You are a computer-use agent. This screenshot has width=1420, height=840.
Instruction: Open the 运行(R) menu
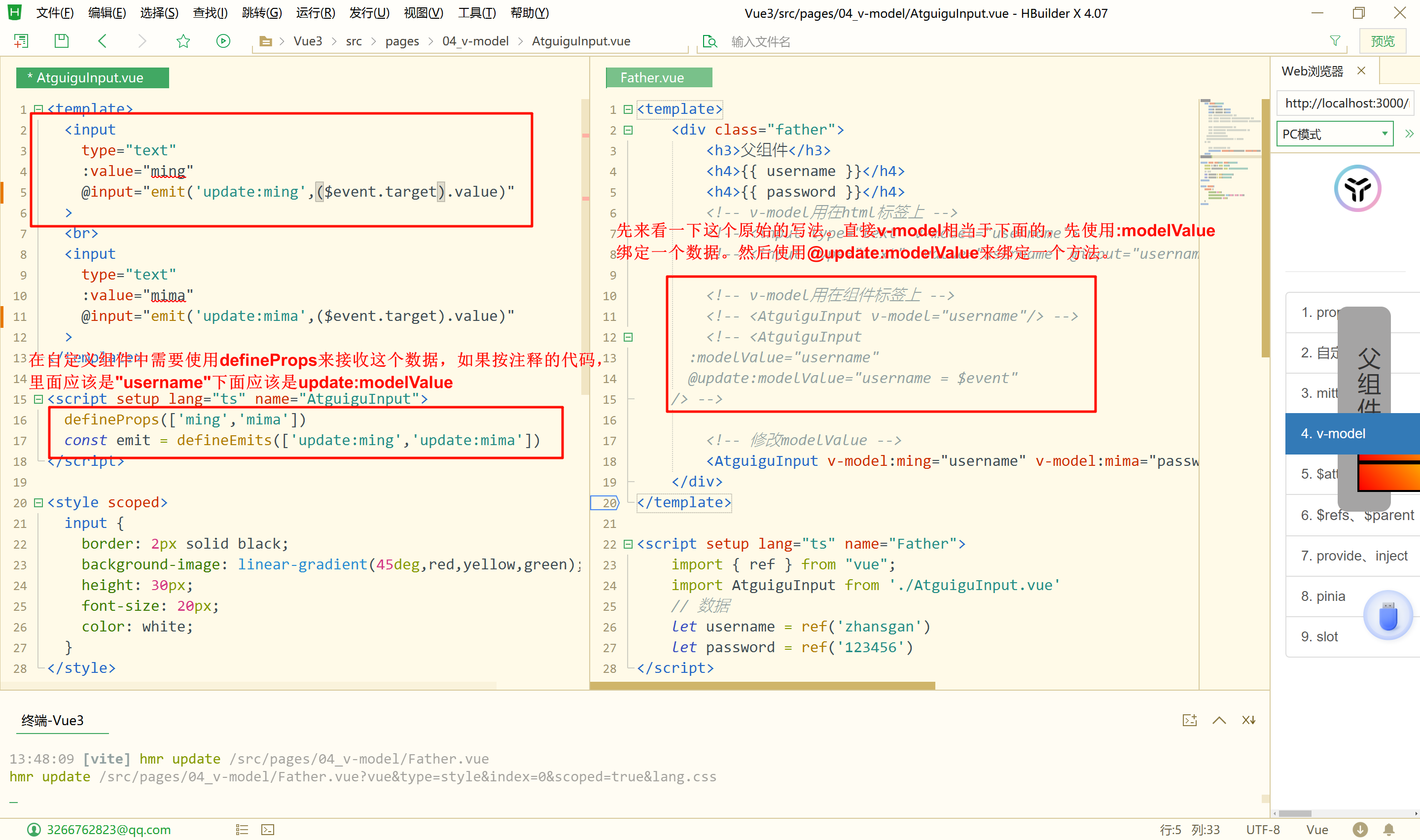click(x=315, y=12)
